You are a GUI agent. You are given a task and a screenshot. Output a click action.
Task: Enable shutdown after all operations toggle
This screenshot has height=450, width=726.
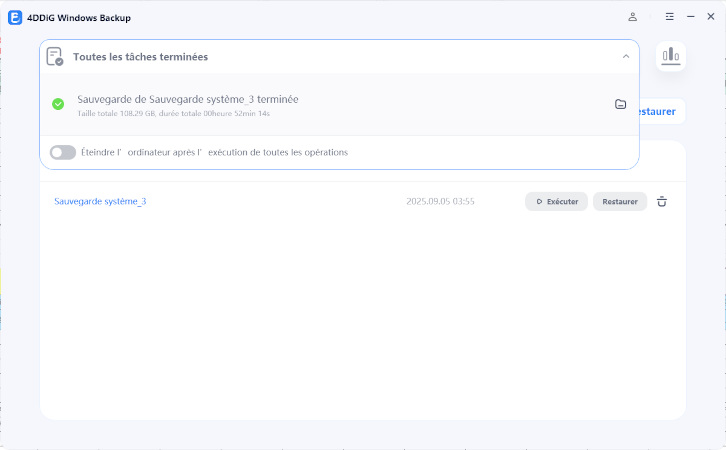[63, 152]
